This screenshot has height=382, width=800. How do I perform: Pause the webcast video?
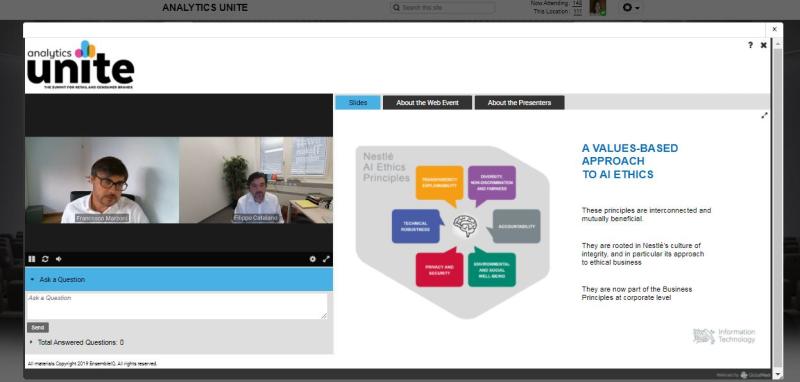tap(32, 259)
